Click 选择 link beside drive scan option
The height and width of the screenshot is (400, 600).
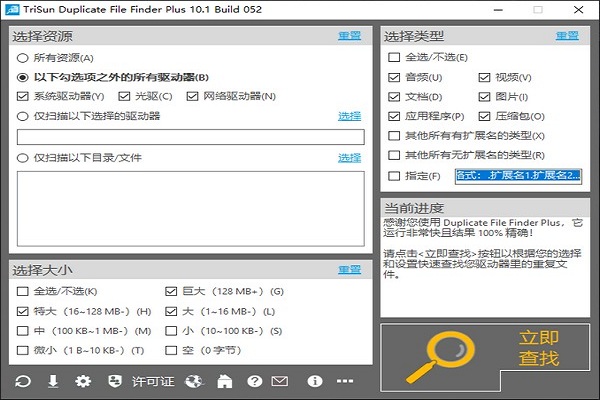(349, 116)
